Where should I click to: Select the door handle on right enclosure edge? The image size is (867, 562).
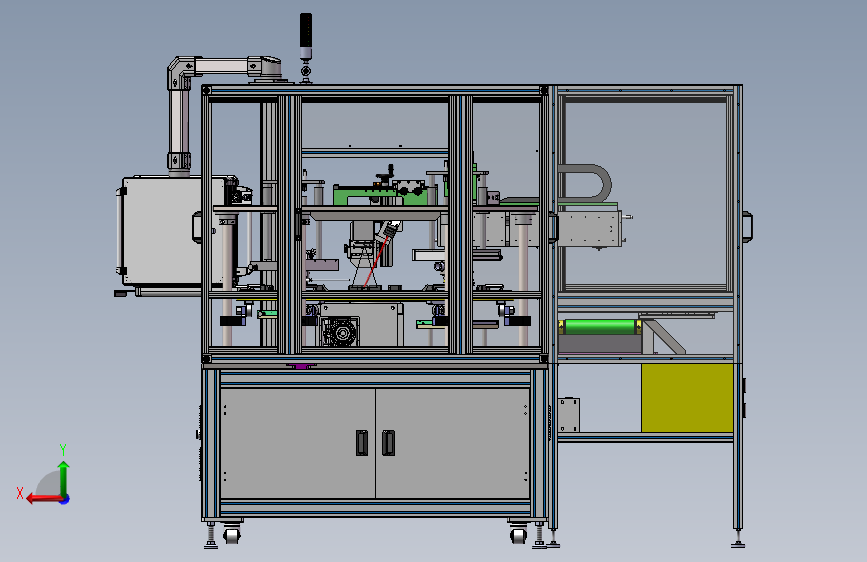coord(747,227)
